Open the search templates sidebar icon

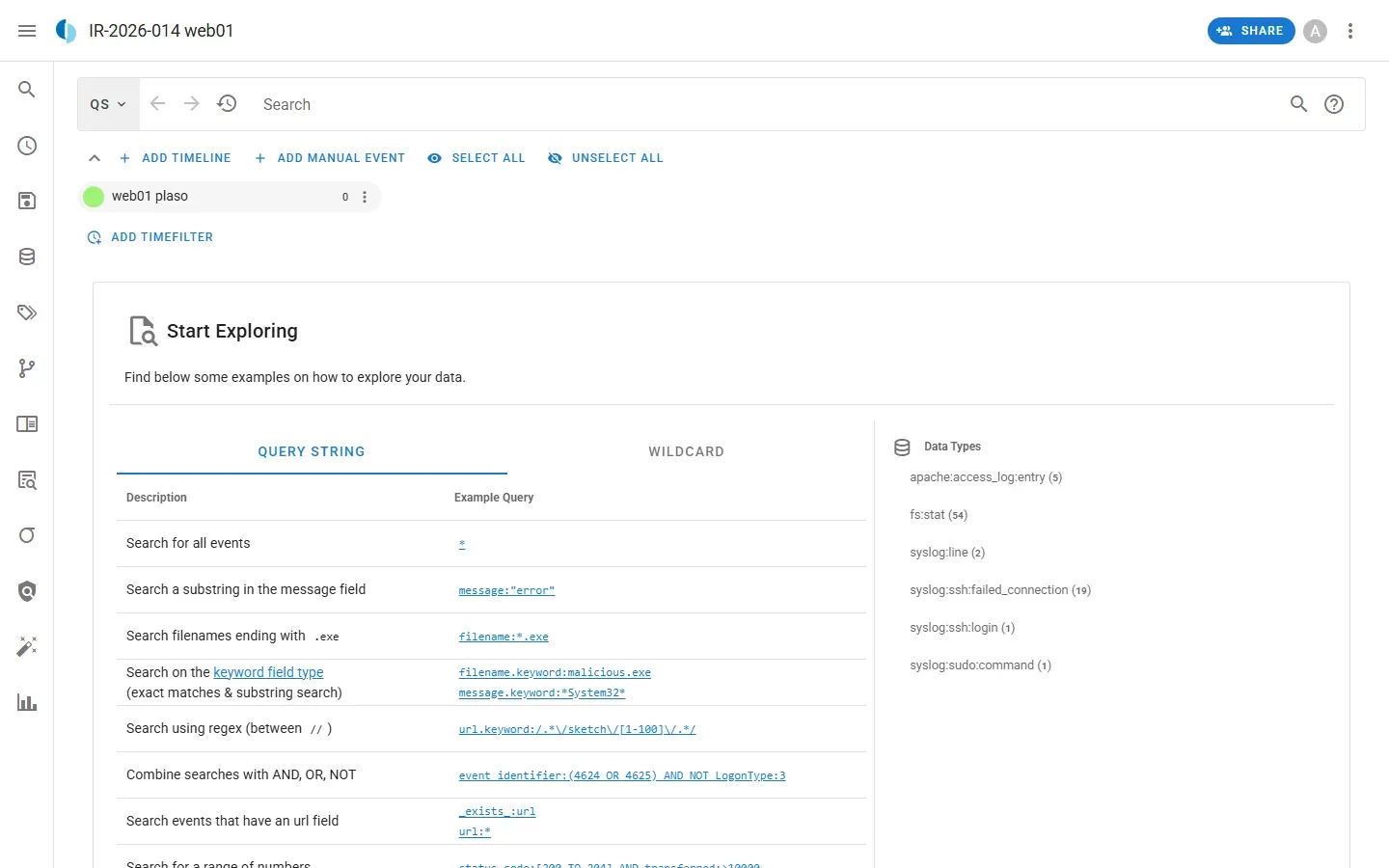[x=27, y=479]
